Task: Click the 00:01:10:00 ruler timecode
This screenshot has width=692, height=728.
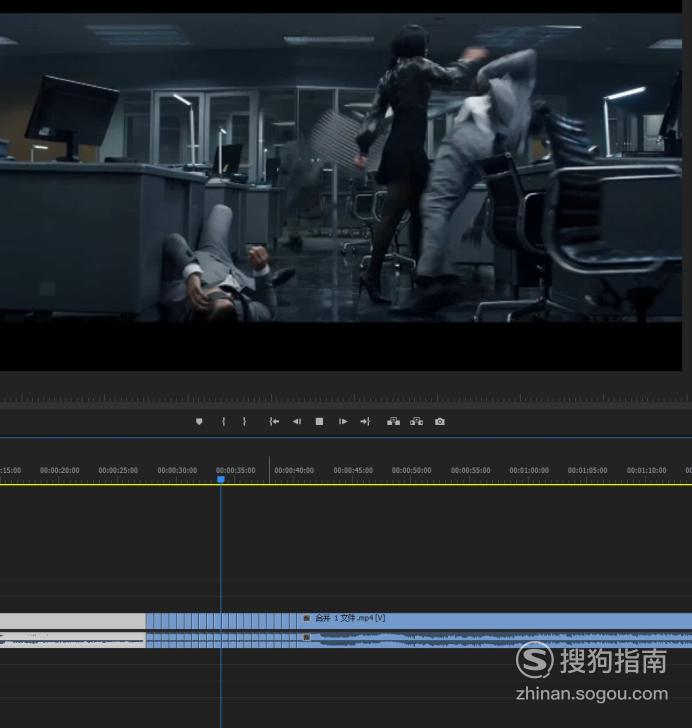Action: point(646,470)
